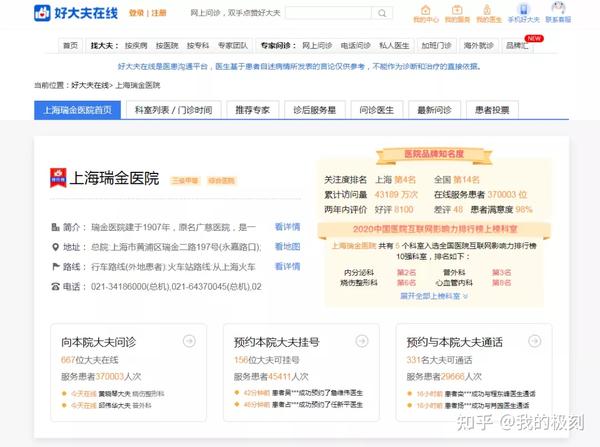Open the medical kit icon in header
600x447 pixels.
point(457,10)
